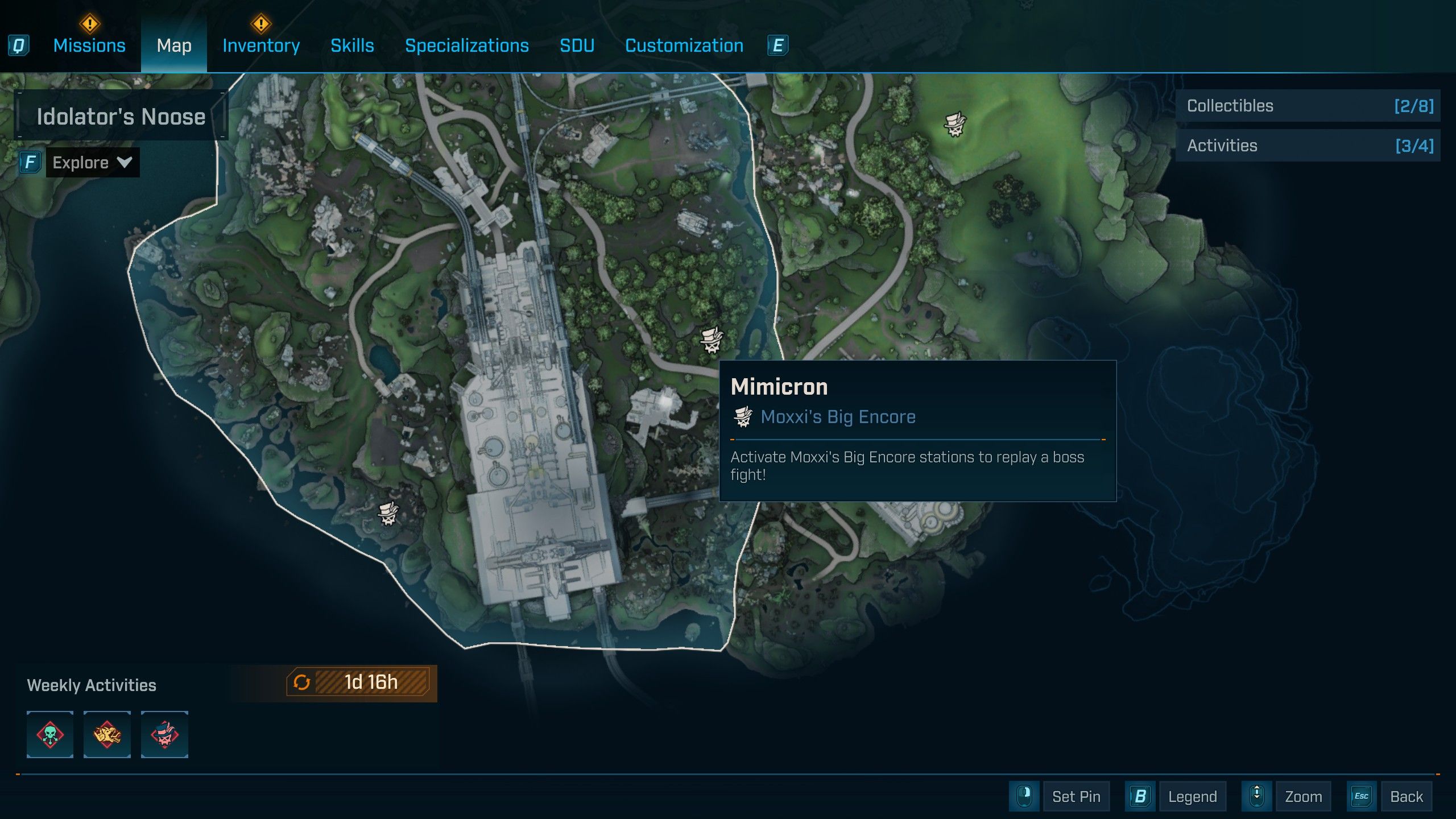
Task: Select the orange beast weekly activity icon
Action: (x=107, y=734)
